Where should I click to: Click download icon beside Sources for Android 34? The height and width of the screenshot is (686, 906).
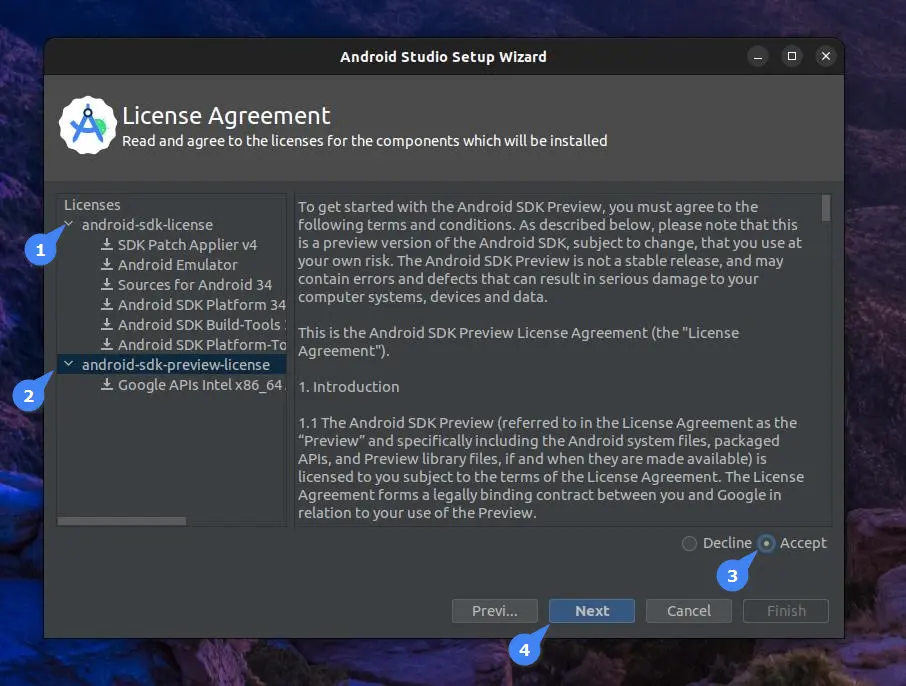coord(107,284)
